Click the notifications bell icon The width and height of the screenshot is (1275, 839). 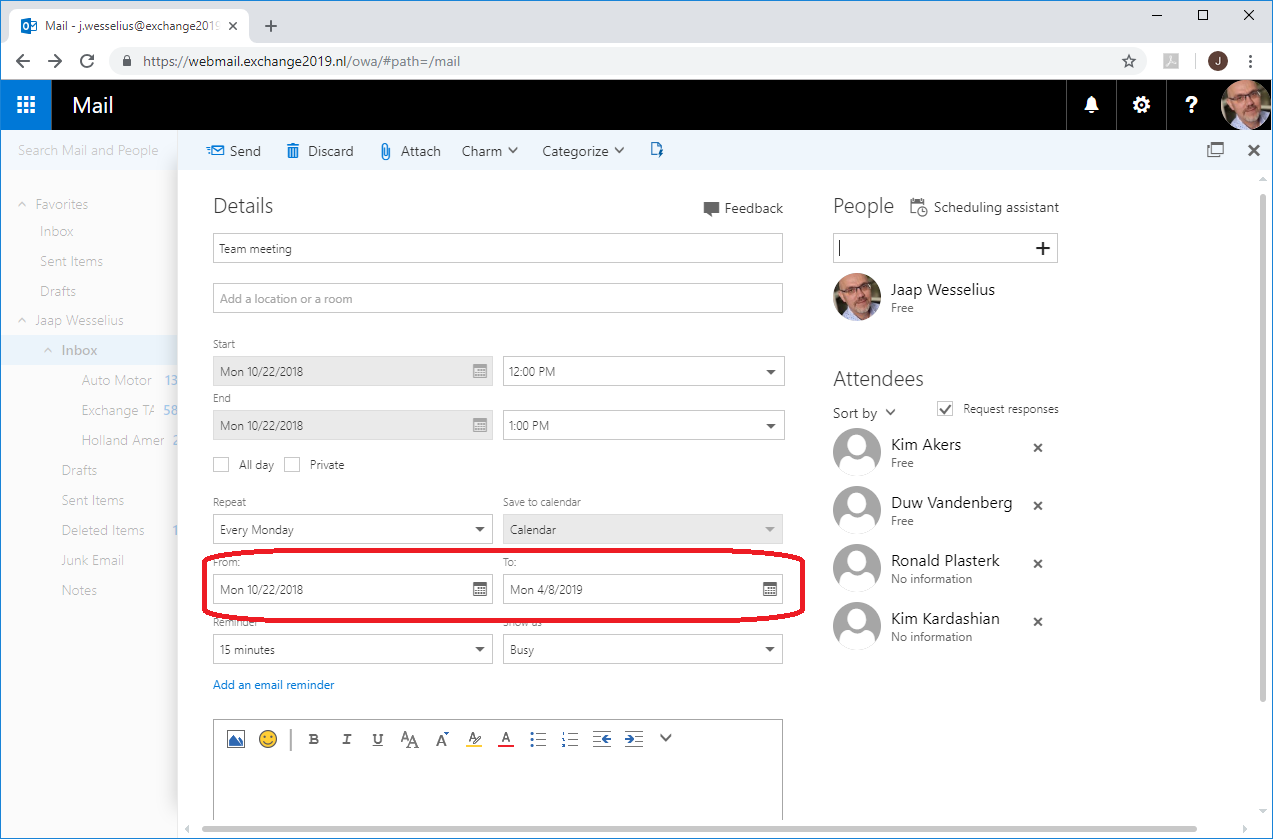coord(1091,105)
